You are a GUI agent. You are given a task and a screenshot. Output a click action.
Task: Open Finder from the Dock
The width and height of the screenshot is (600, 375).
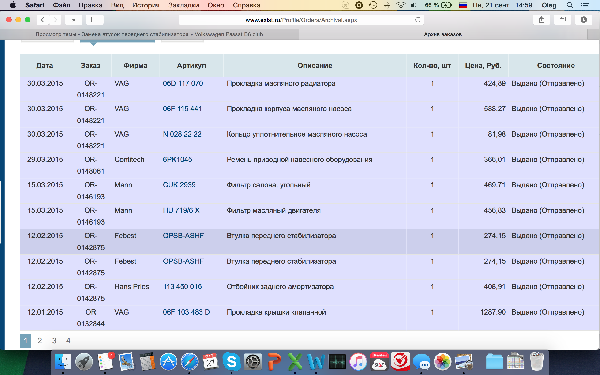coord(63,362)
